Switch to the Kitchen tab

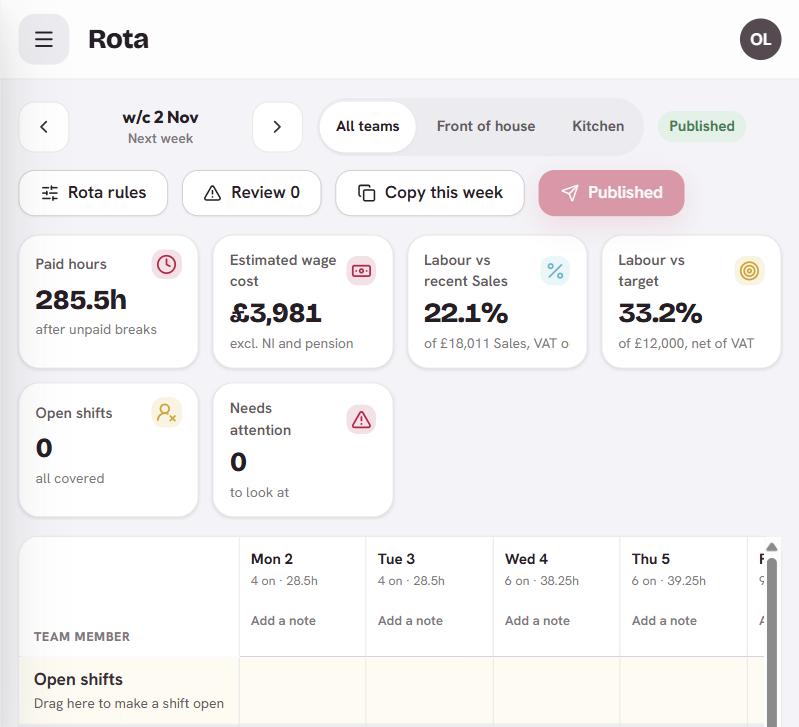pos(598,126)
